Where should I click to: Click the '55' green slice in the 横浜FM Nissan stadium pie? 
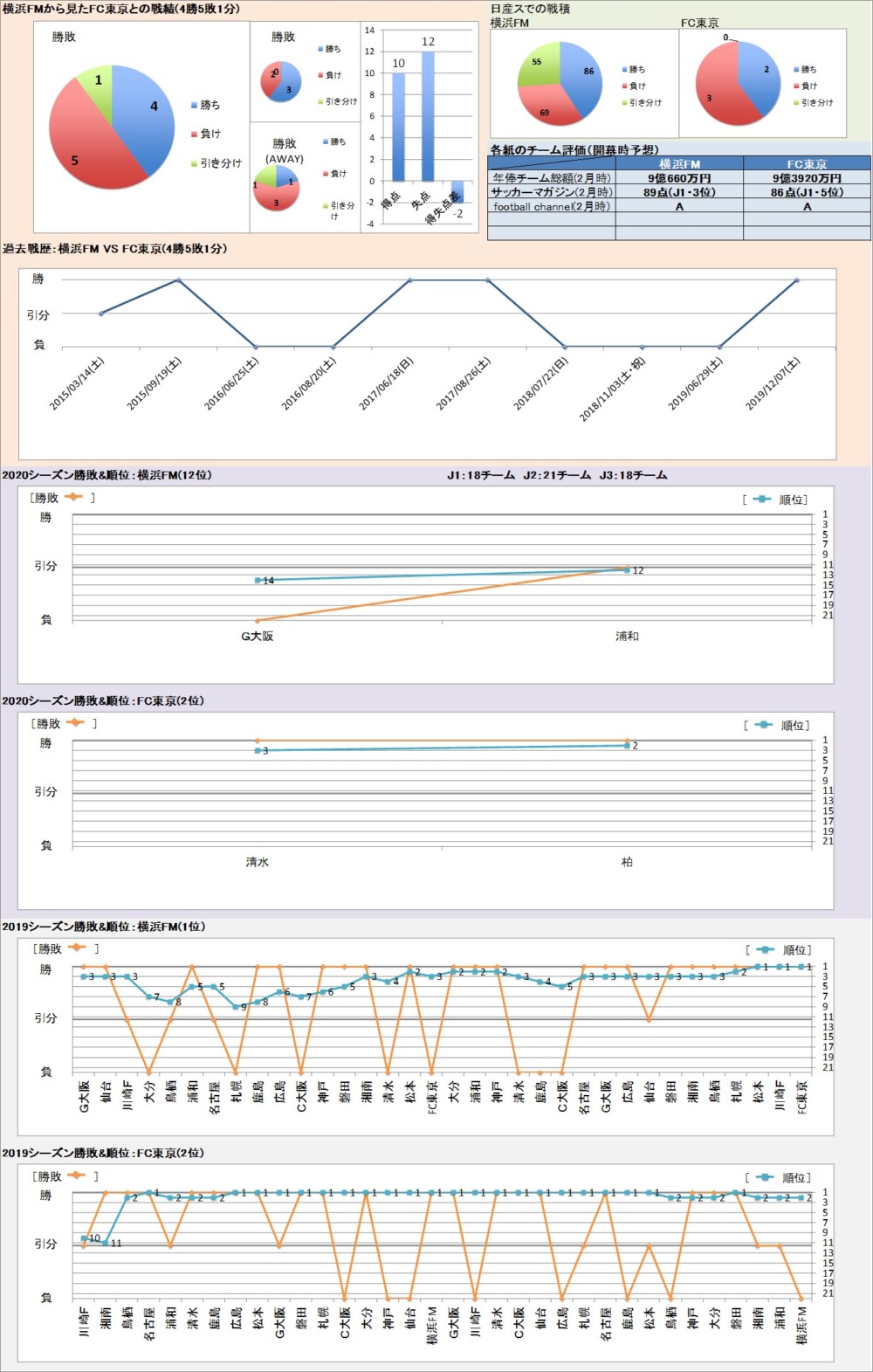tap(539, 64)
